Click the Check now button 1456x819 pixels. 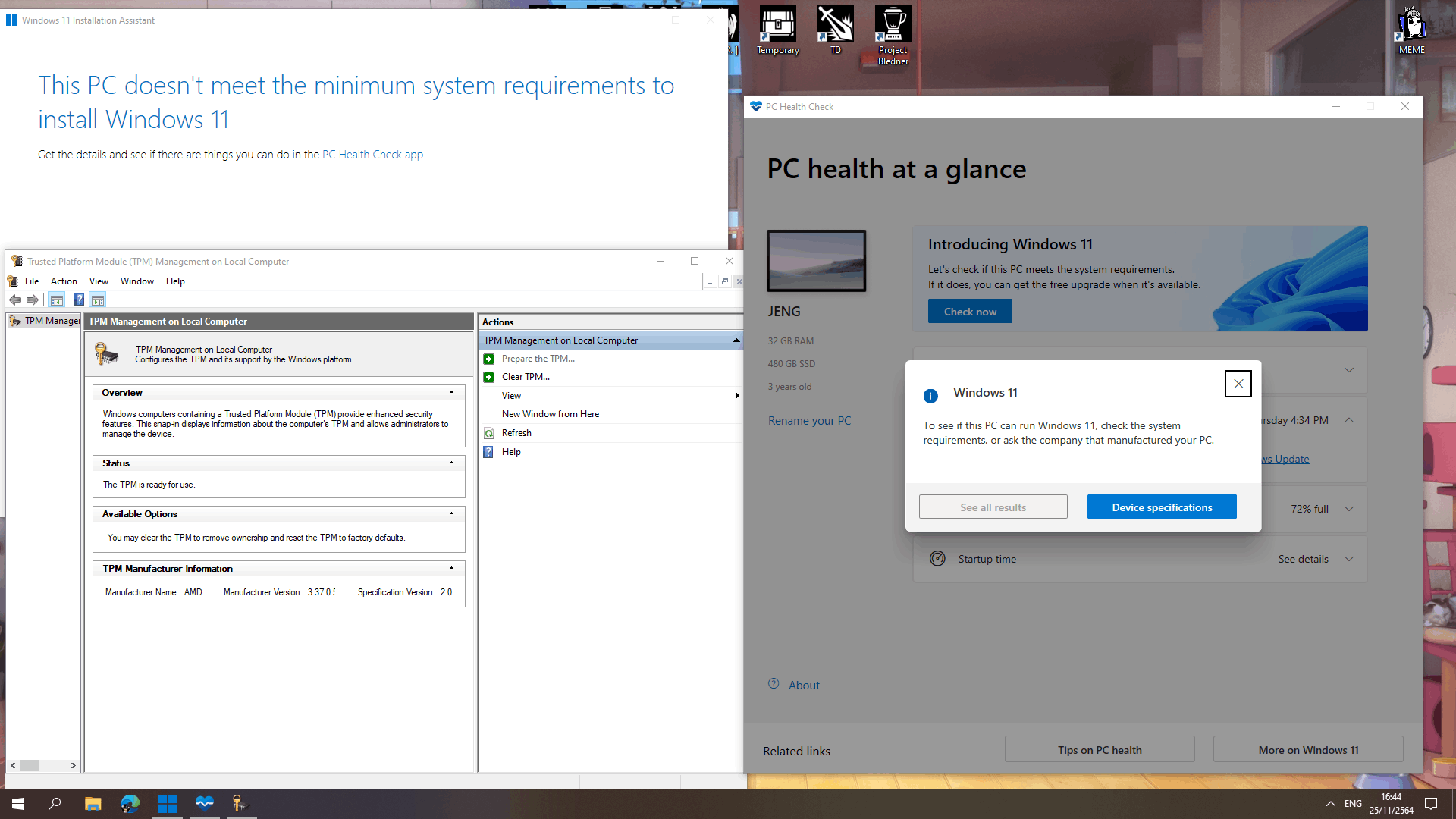tap(968, 311)
